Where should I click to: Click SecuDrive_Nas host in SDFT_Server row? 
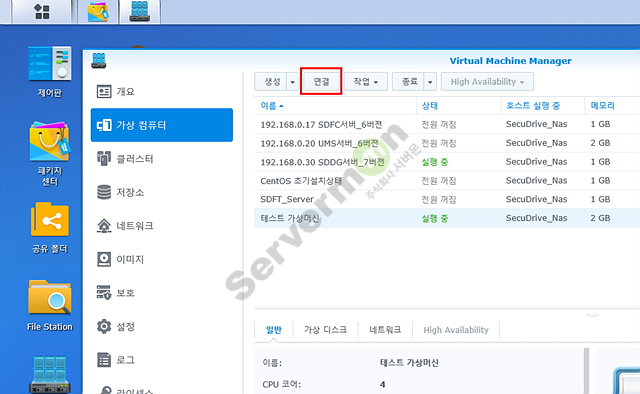click(x=536, y=199)
